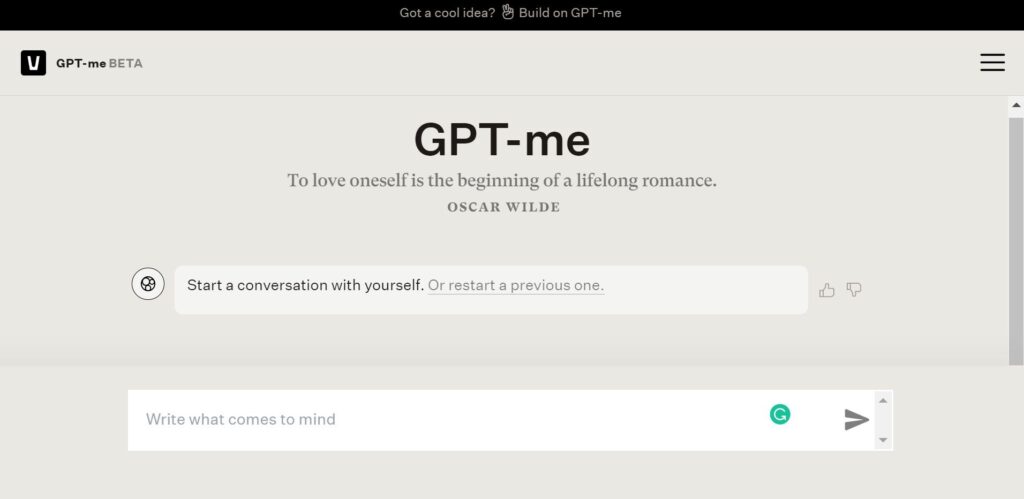Click the round chat avatar icon

pos(148,284)
